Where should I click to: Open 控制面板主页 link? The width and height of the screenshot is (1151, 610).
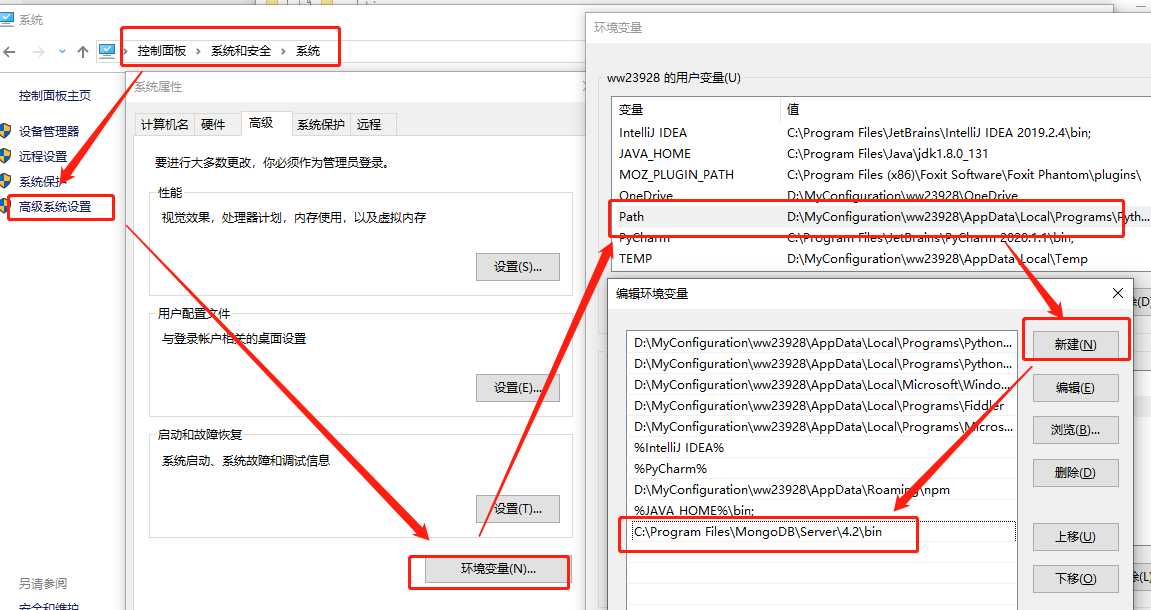pyautogui.click(x=55, y=95)
